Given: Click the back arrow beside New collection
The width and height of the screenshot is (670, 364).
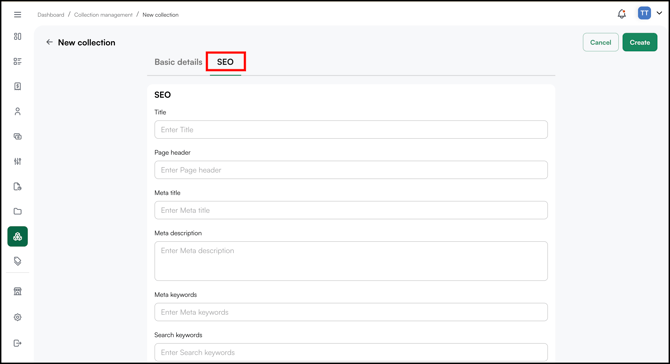Looking at the screenshot, I should click(x=50, y=42).
